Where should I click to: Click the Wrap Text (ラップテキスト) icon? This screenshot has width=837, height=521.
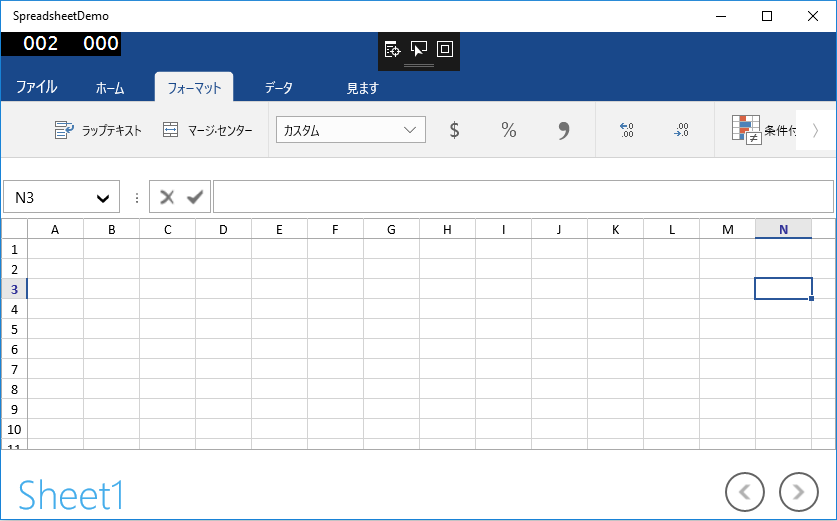[65, 130]
